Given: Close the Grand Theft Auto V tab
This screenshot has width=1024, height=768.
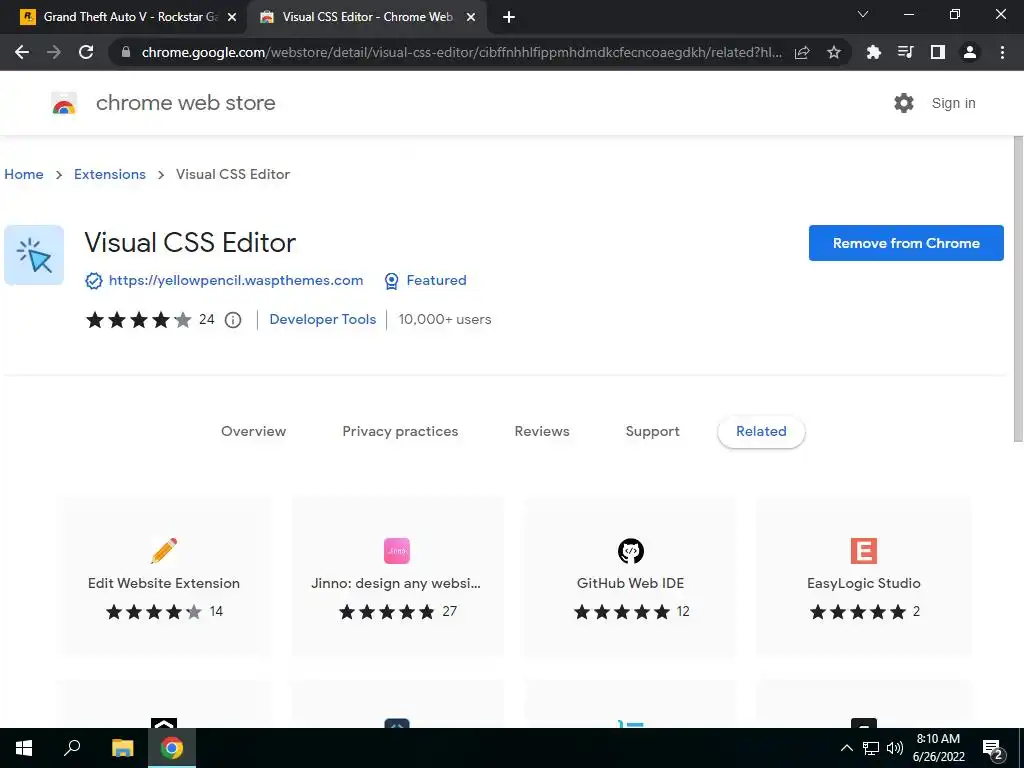Looking at the screenshot, I should tap(232, 18).
